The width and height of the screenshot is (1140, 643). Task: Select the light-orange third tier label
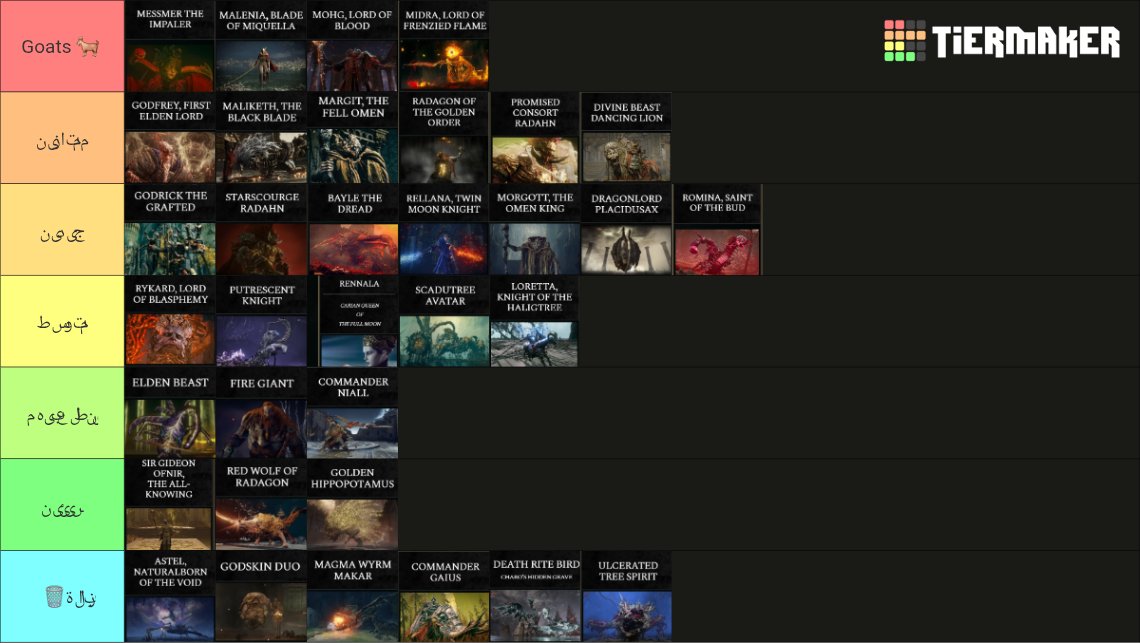click(62, 229)
